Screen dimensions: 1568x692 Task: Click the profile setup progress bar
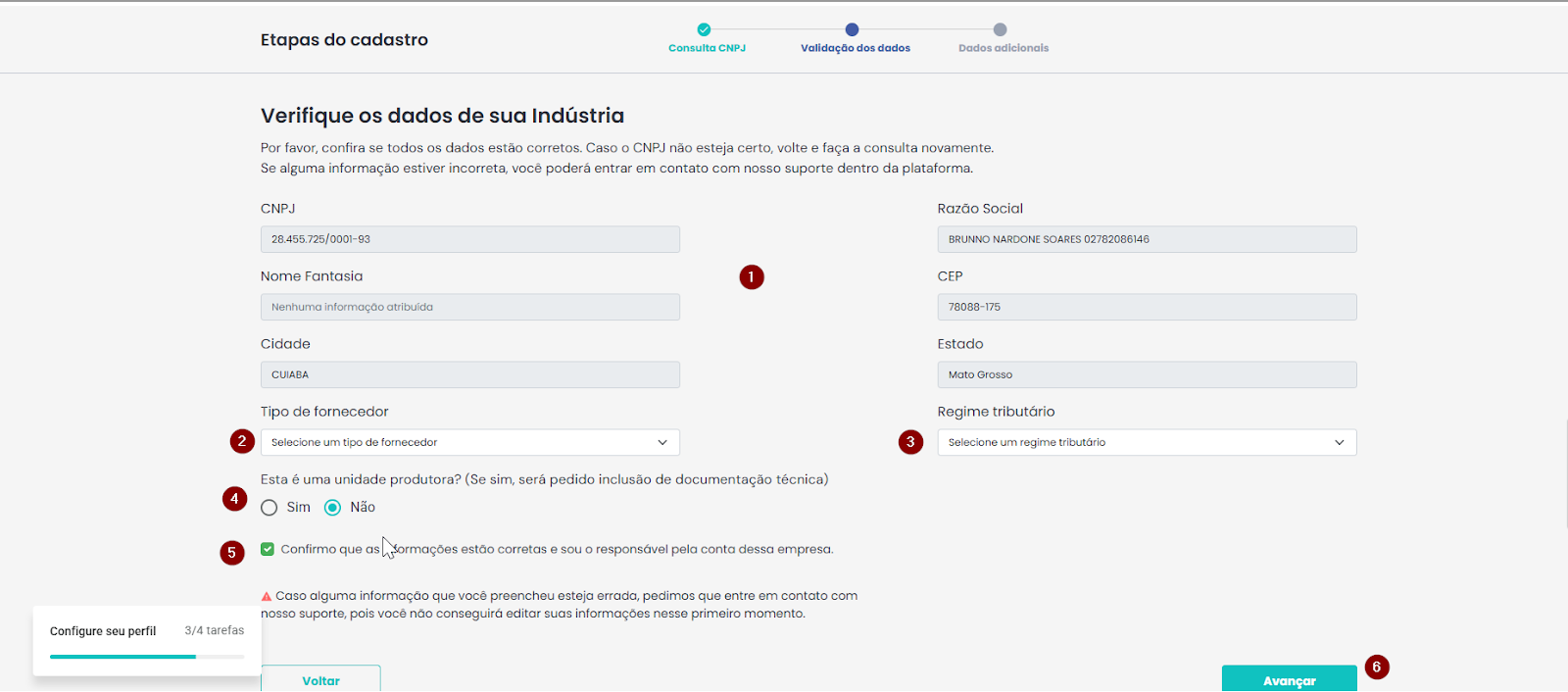[147, 657]
